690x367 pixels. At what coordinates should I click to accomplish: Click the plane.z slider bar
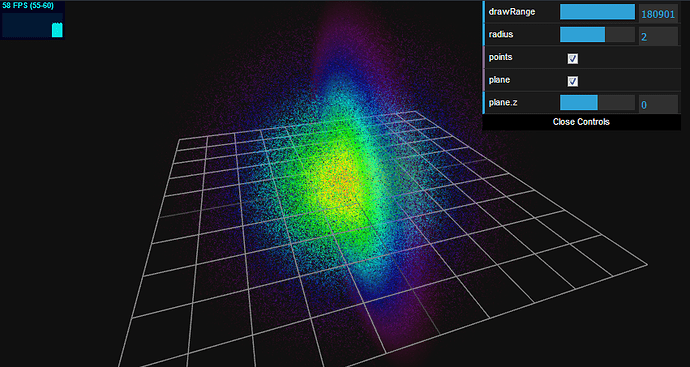point(597,103)
